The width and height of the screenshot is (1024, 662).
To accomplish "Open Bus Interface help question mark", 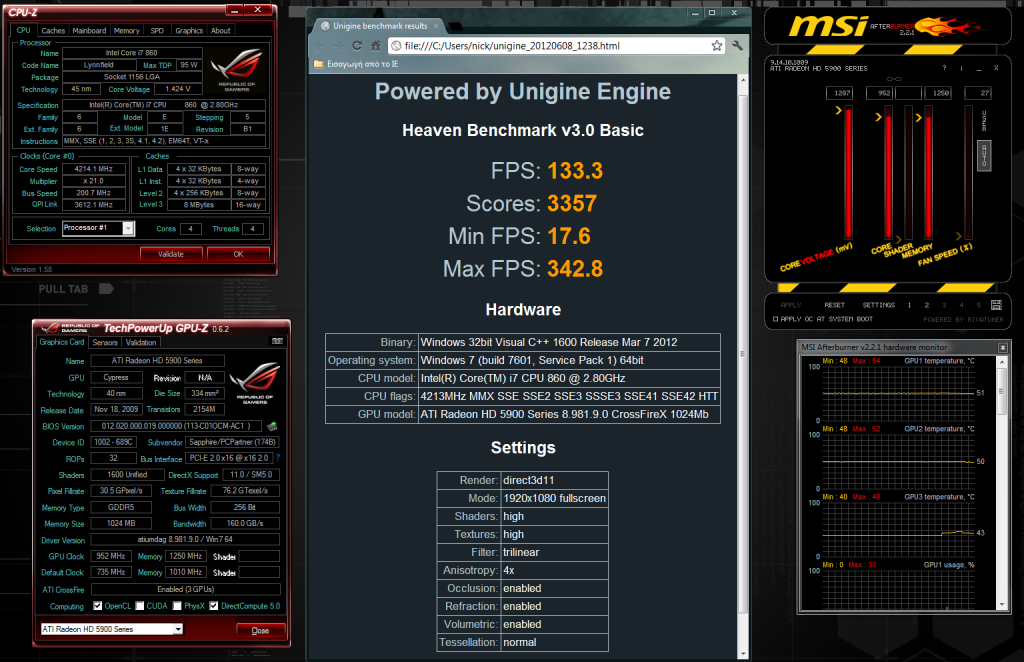I will [x=278, y=458].
